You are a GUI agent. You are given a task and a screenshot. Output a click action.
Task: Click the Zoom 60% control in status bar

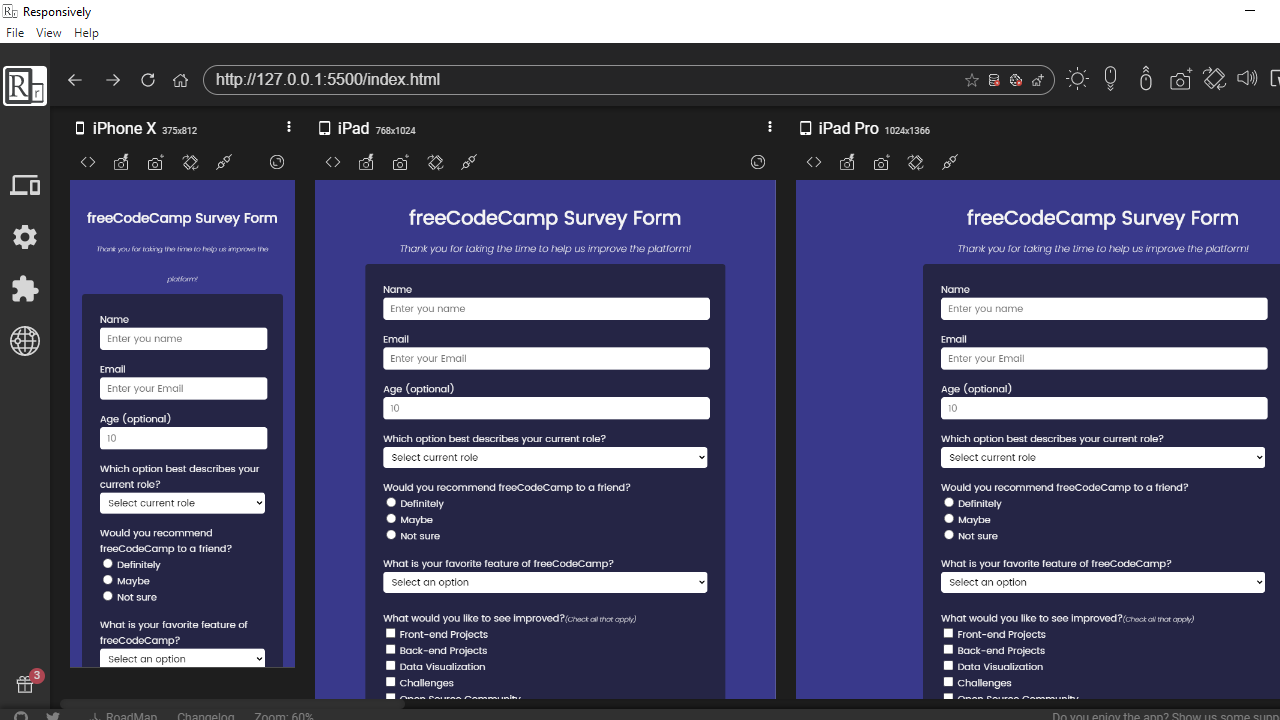click(284, 716)
